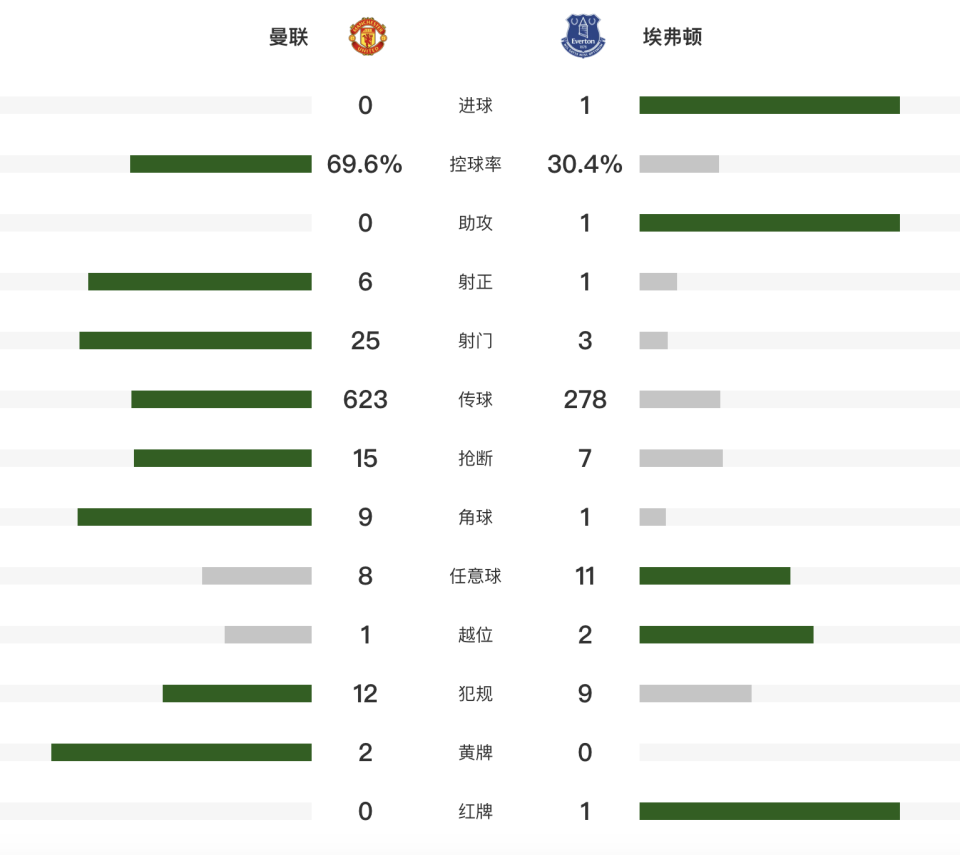Click Manchester United's 623 passes bar
Screen dimensions: 960x855
click(221, 399)
